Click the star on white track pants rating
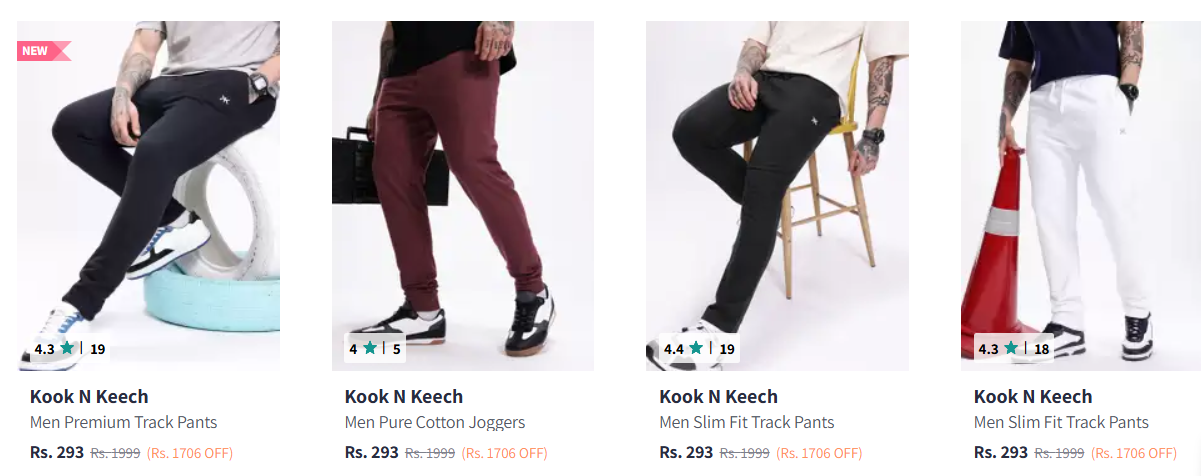 point(1011,348)
